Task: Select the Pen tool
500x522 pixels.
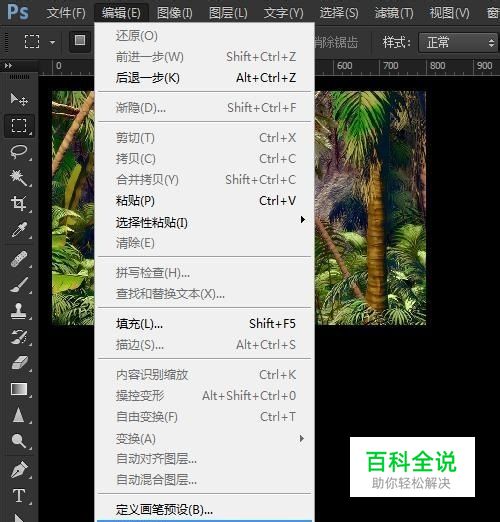Action: click(x=19, y=469)
